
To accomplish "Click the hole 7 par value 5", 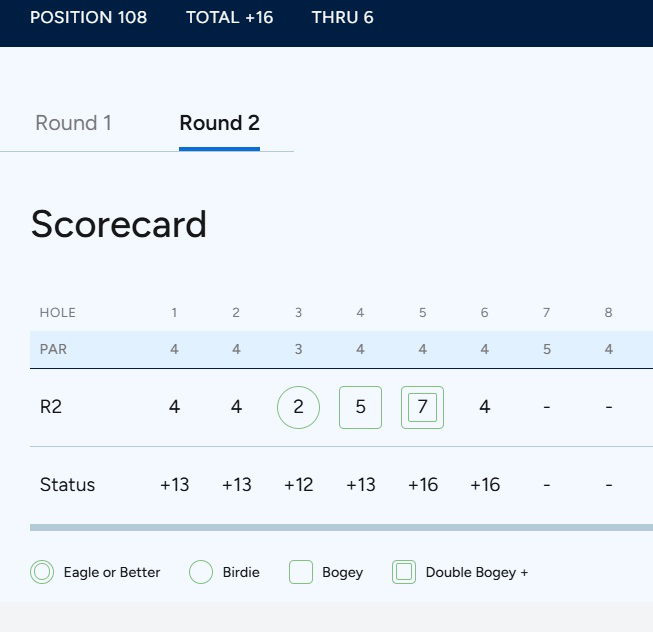I will [546, 350].
